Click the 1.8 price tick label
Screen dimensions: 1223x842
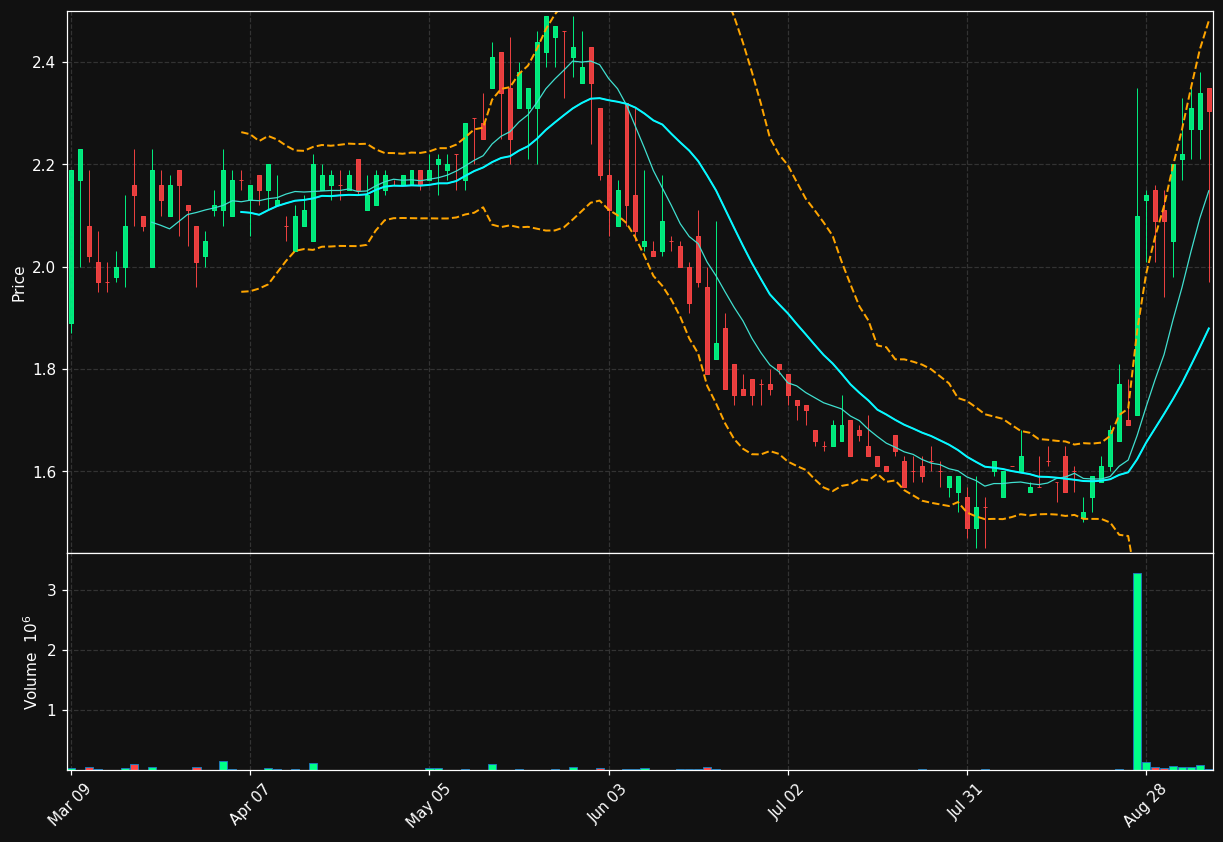[x=45, y=369]
